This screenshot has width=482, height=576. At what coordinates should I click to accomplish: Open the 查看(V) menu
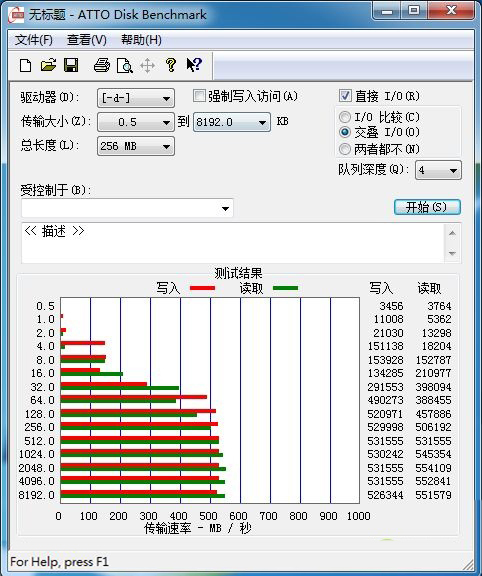coord(87,40)
